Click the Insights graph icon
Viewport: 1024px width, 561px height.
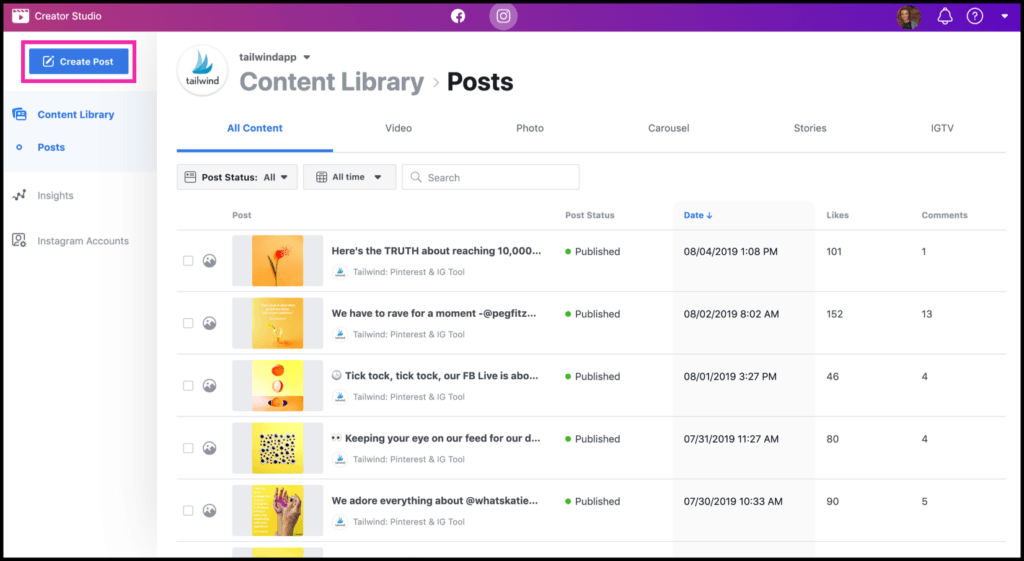pos(20,195)
